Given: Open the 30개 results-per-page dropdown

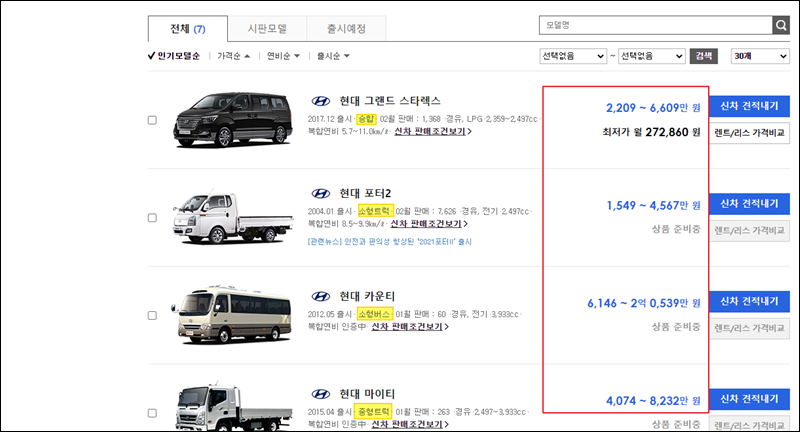Looking at the screenshot, I should 760,56.
